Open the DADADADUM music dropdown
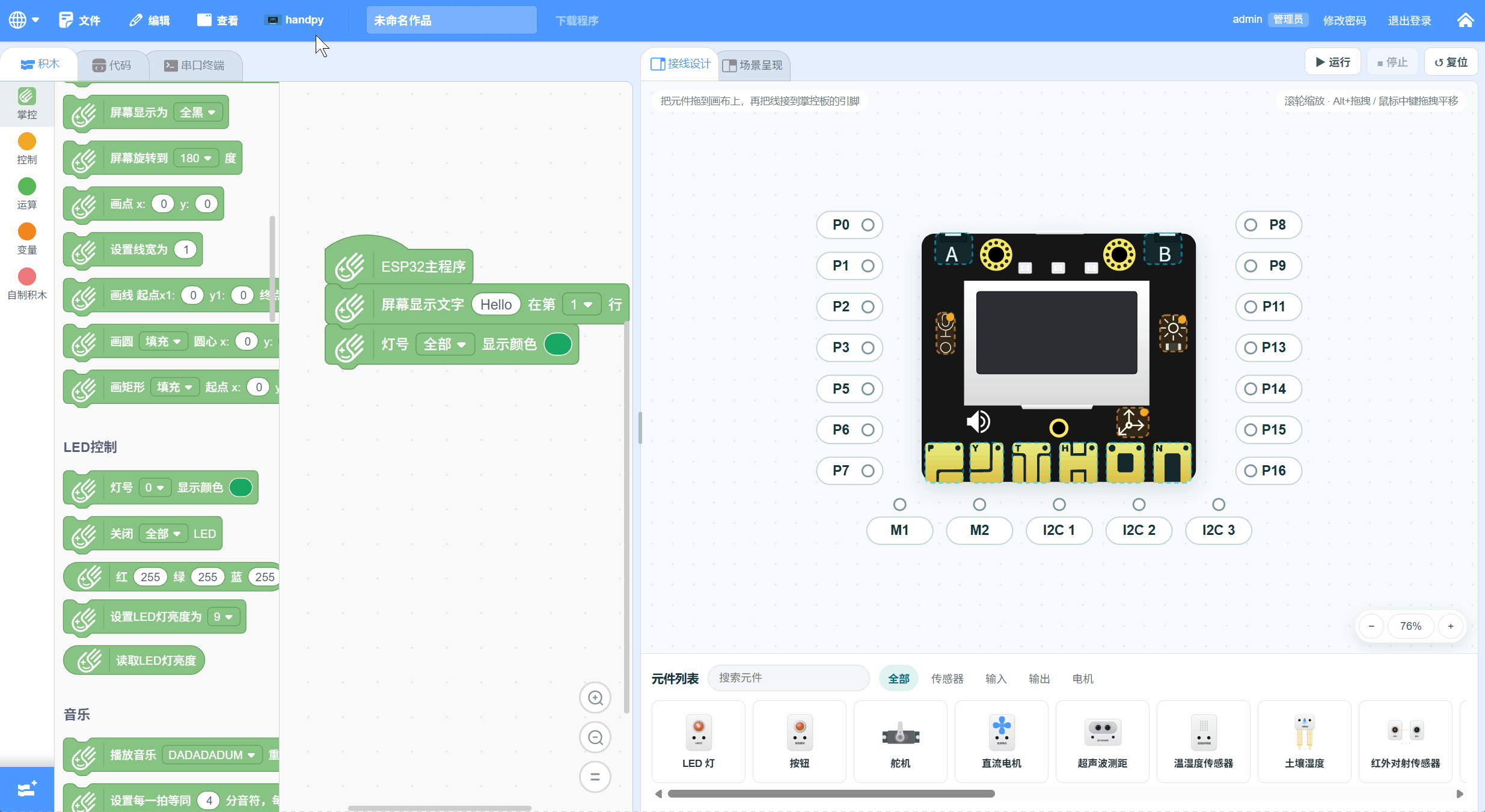The width and height of the screenshot is (1485, 812). tap(212, 755)
